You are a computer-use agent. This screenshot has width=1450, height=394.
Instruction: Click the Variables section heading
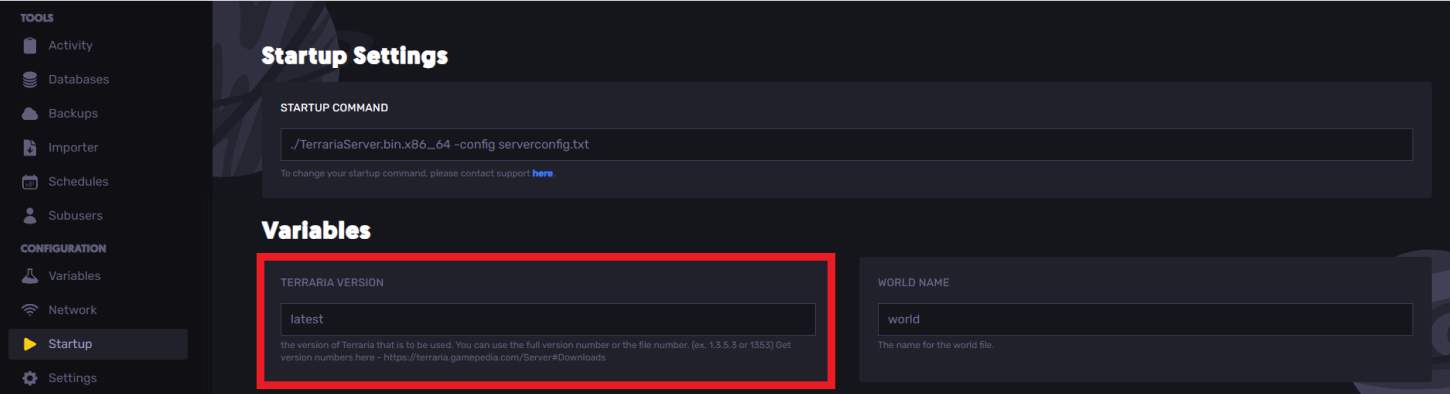[316, 230]
